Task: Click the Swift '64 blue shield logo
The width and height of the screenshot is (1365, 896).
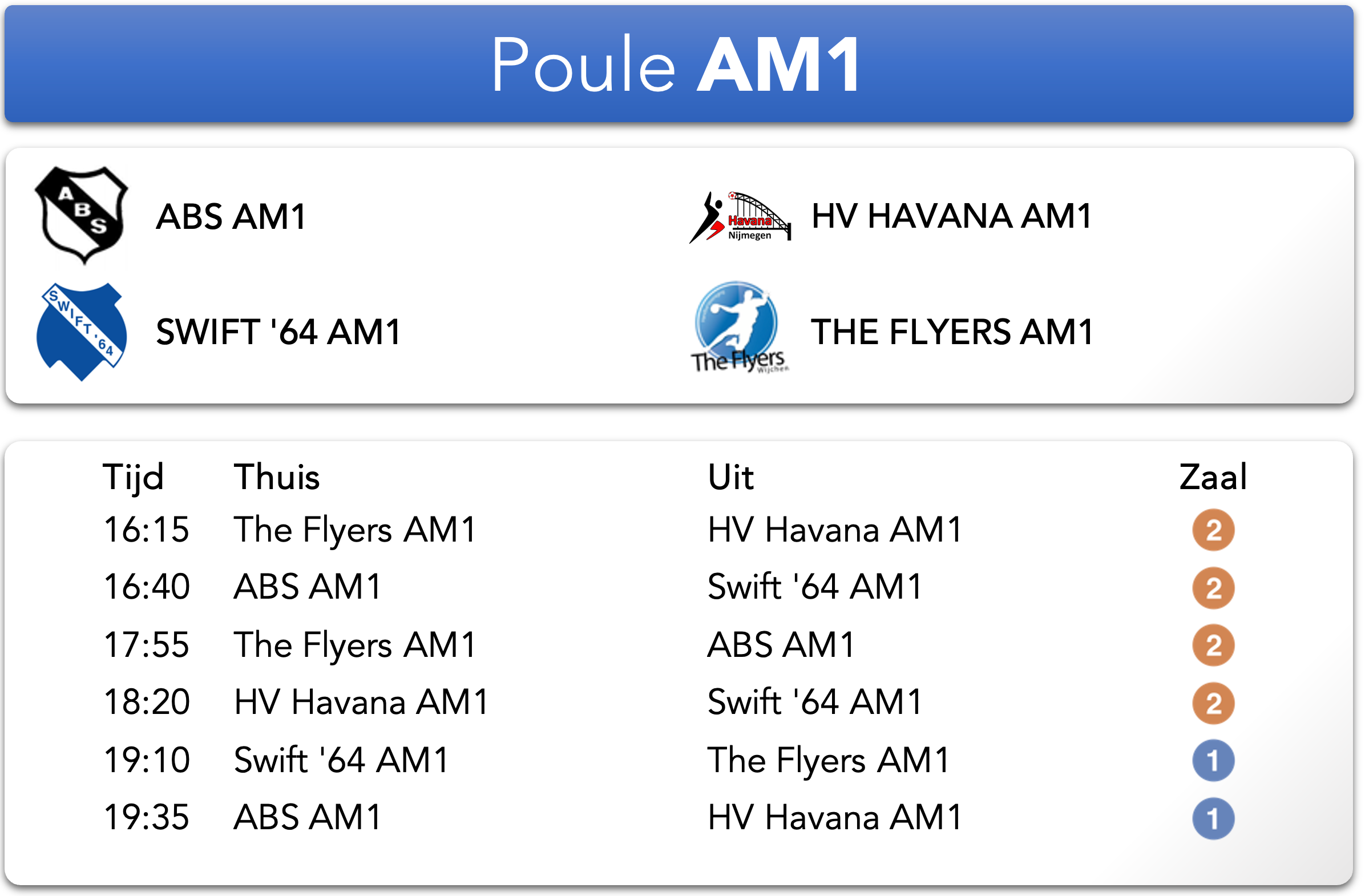Action: 82,332
